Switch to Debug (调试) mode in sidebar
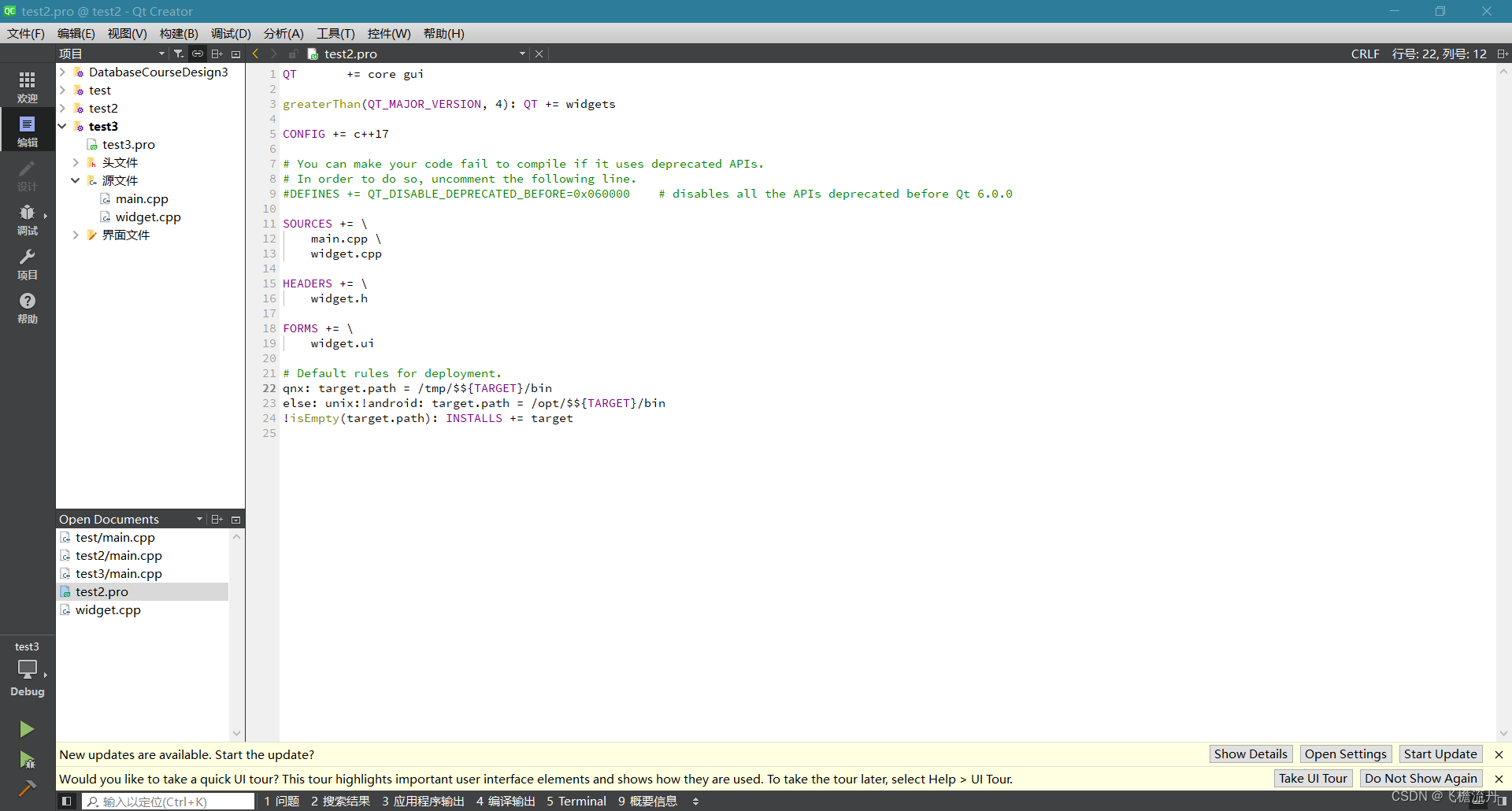 [x=28, y=219]
